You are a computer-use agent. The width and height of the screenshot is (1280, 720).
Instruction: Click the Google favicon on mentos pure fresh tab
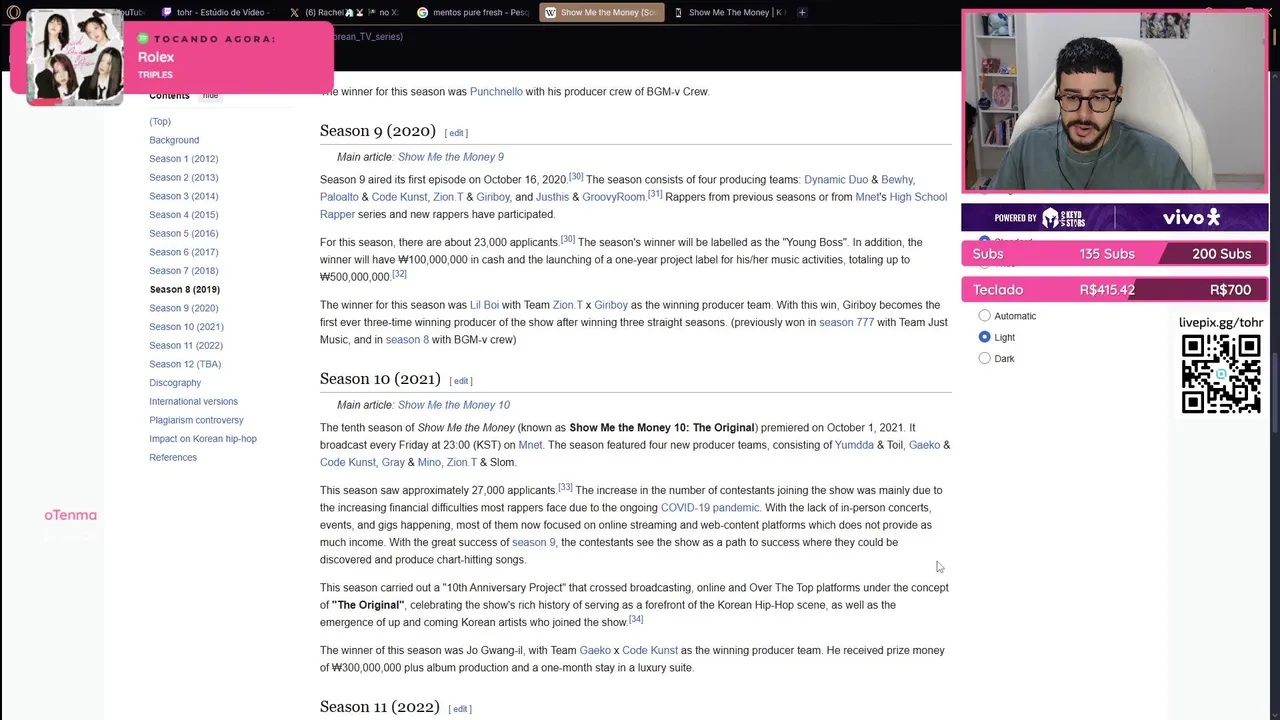pyautogui.click(x=422, y=13)
